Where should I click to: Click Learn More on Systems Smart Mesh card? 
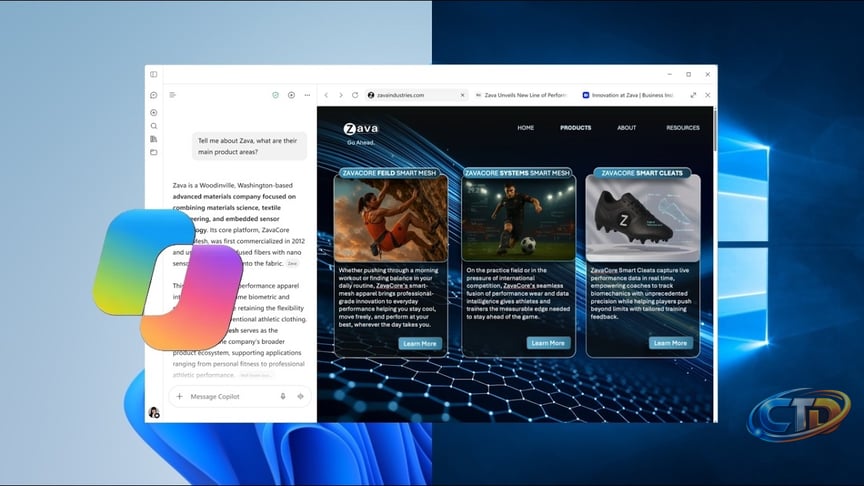pos(548,343)
